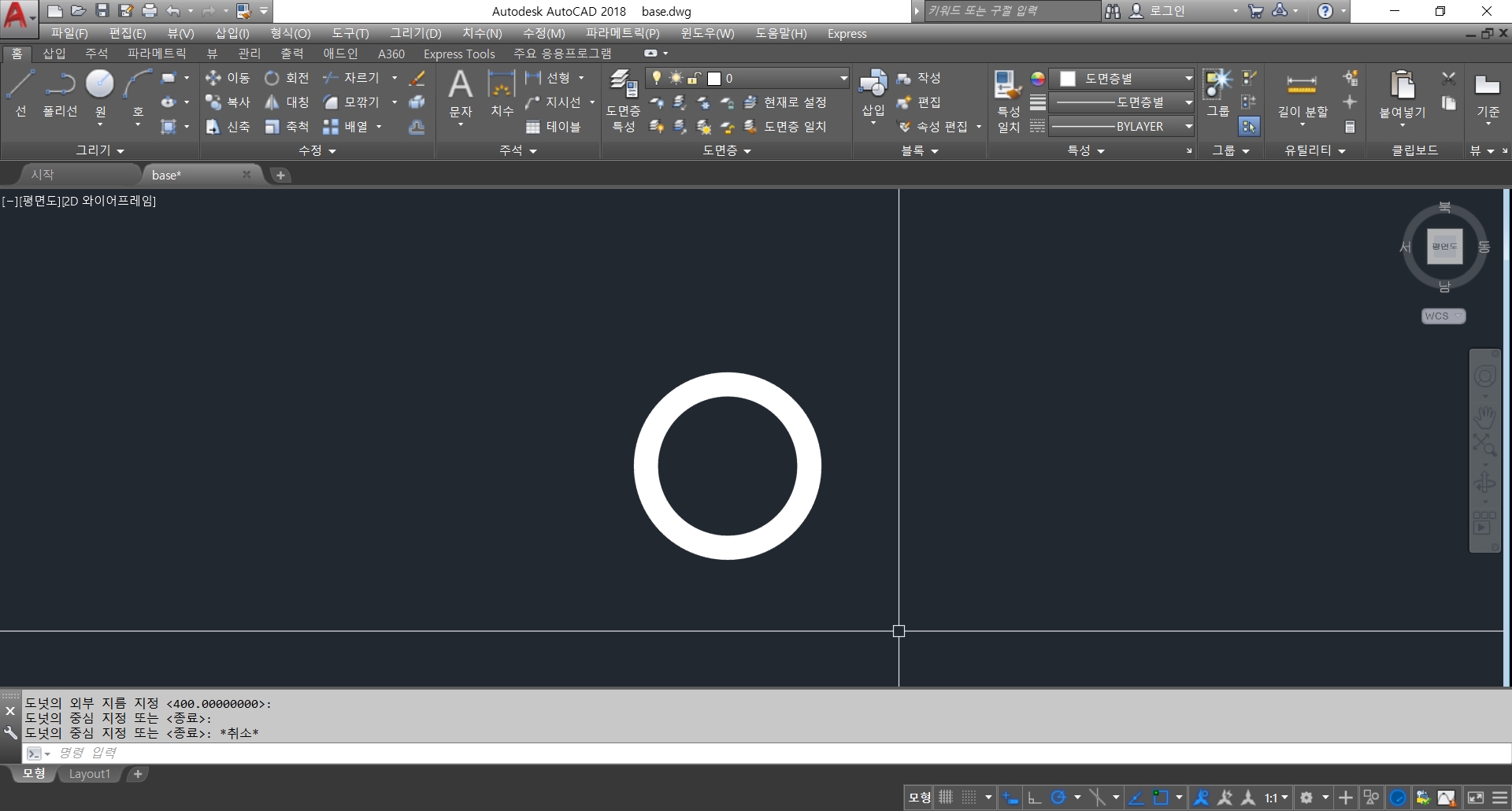1512x811 pixels.
Task: Click the Erase icon in Modify panel
Action: pyautogui.click(x=417, y=78)
